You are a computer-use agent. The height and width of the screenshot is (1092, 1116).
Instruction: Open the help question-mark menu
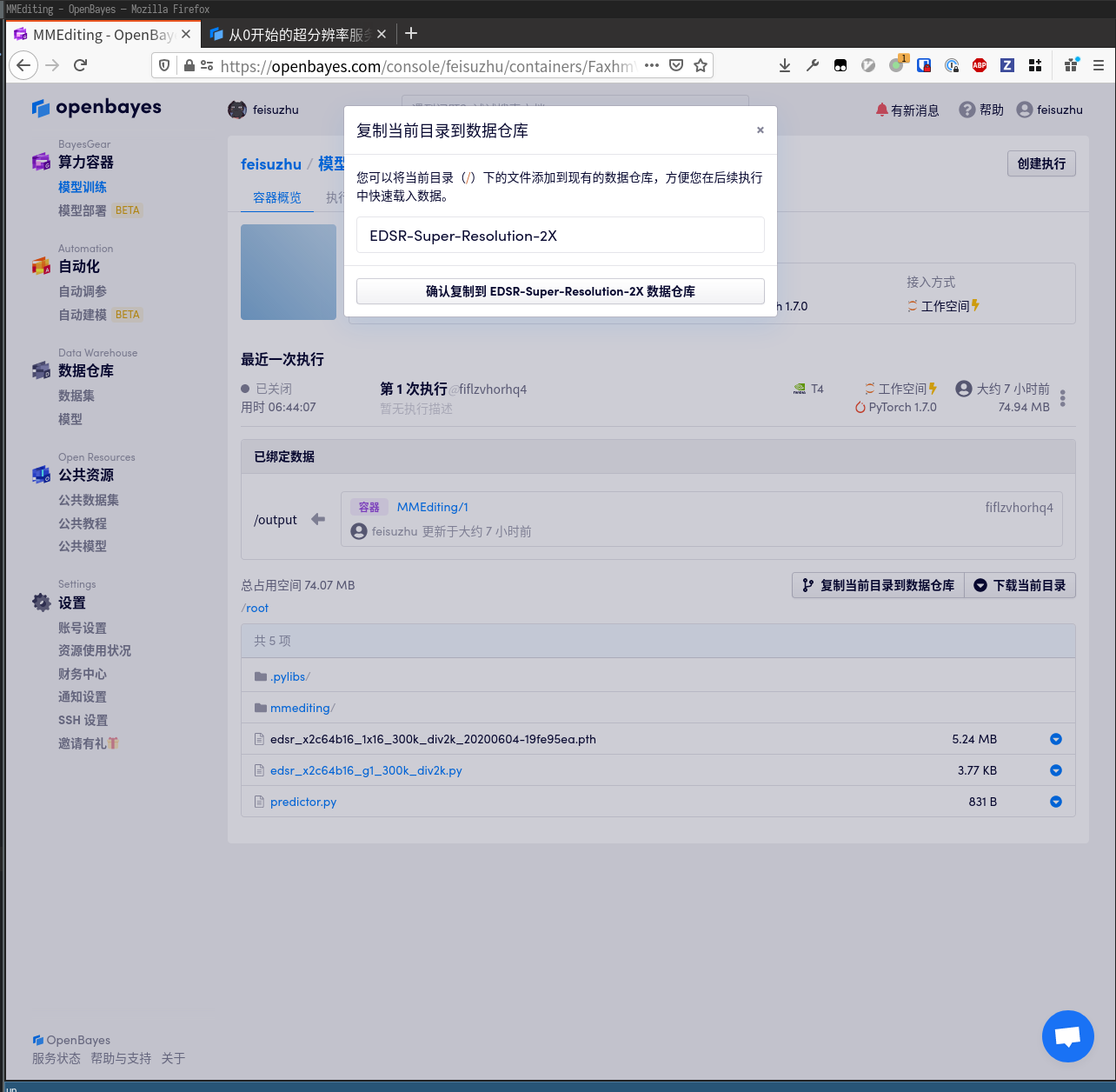[x=980, y=110]
